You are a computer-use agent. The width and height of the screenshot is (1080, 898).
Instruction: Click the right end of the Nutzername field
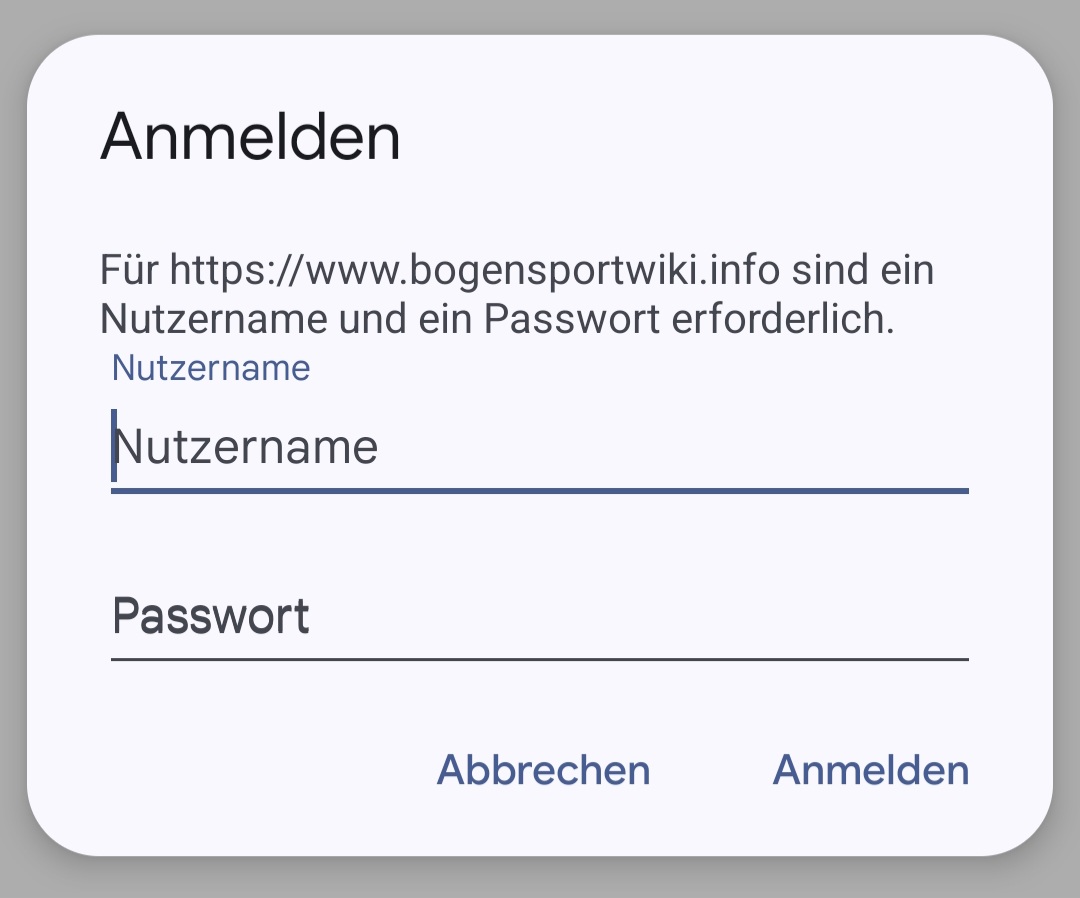930,447
